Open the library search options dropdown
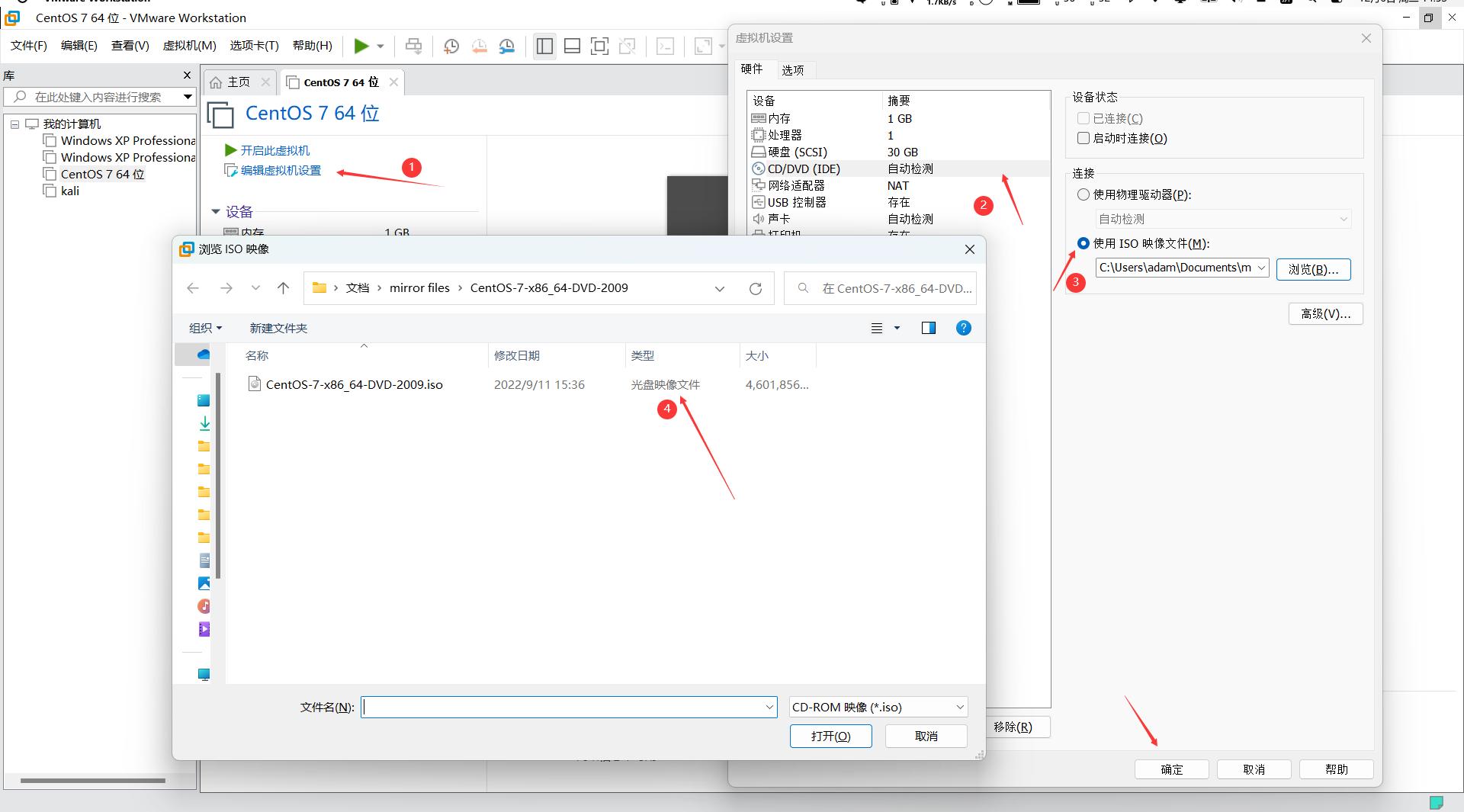The width and height of the screenshot is (1464, 812). 187,97
